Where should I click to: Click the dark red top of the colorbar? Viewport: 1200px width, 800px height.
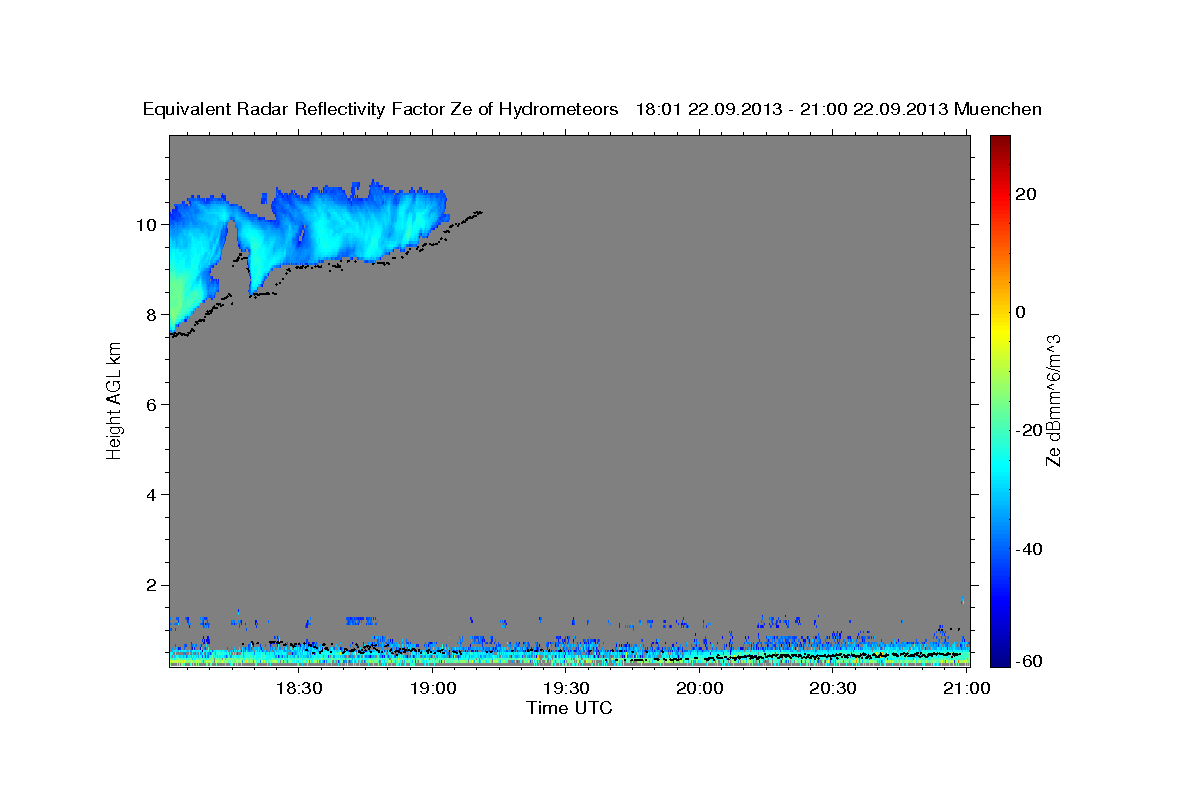(x=1000, y=144)
